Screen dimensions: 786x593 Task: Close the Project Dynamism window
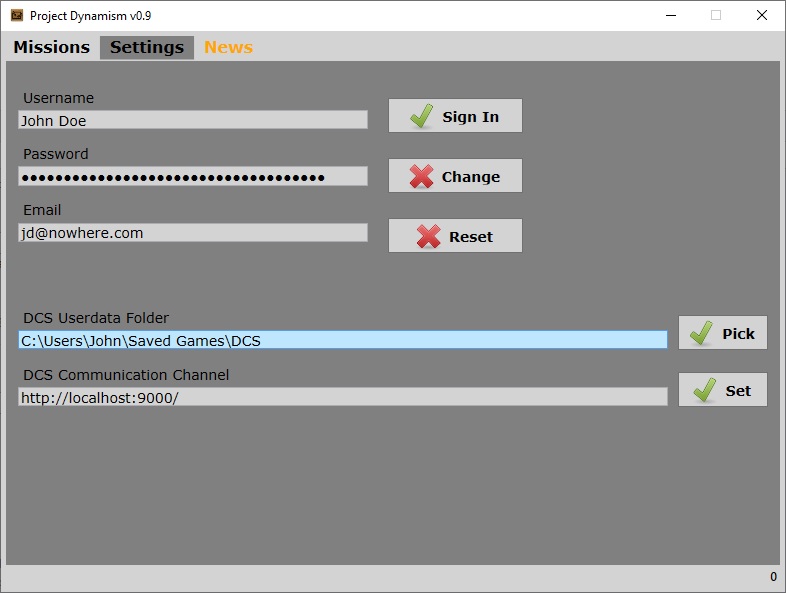click(762, 15)
